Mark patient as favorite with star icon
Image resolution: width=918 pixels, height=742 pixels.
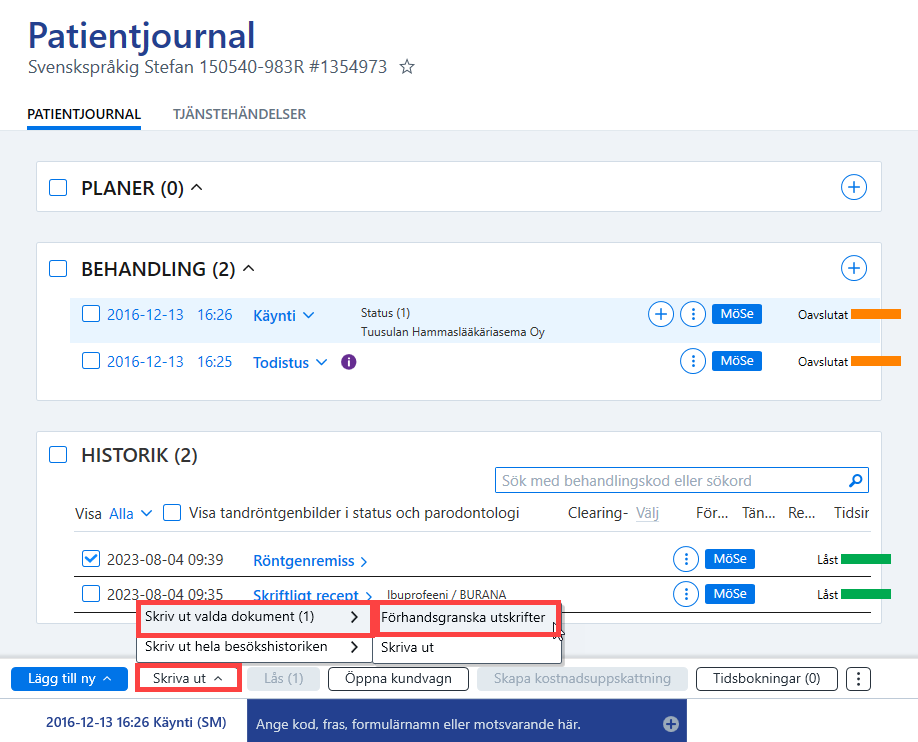[407, 67]
